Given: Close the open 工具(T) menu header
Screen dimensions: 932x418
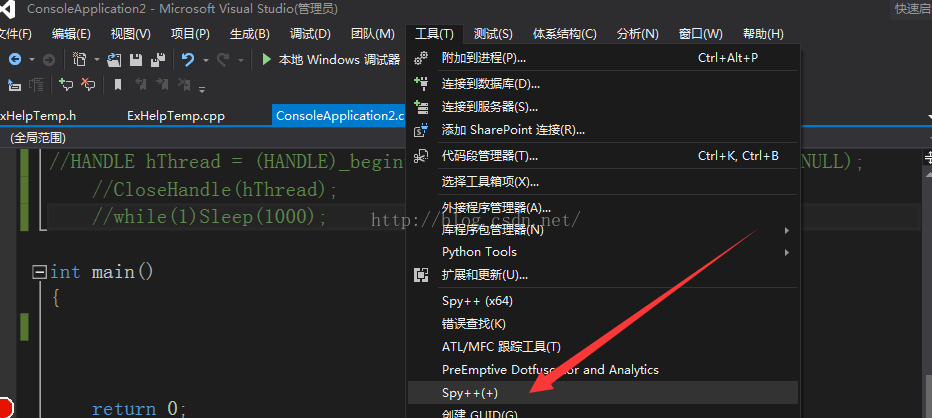Looking at the screenshot, I should tap(434, 34).
